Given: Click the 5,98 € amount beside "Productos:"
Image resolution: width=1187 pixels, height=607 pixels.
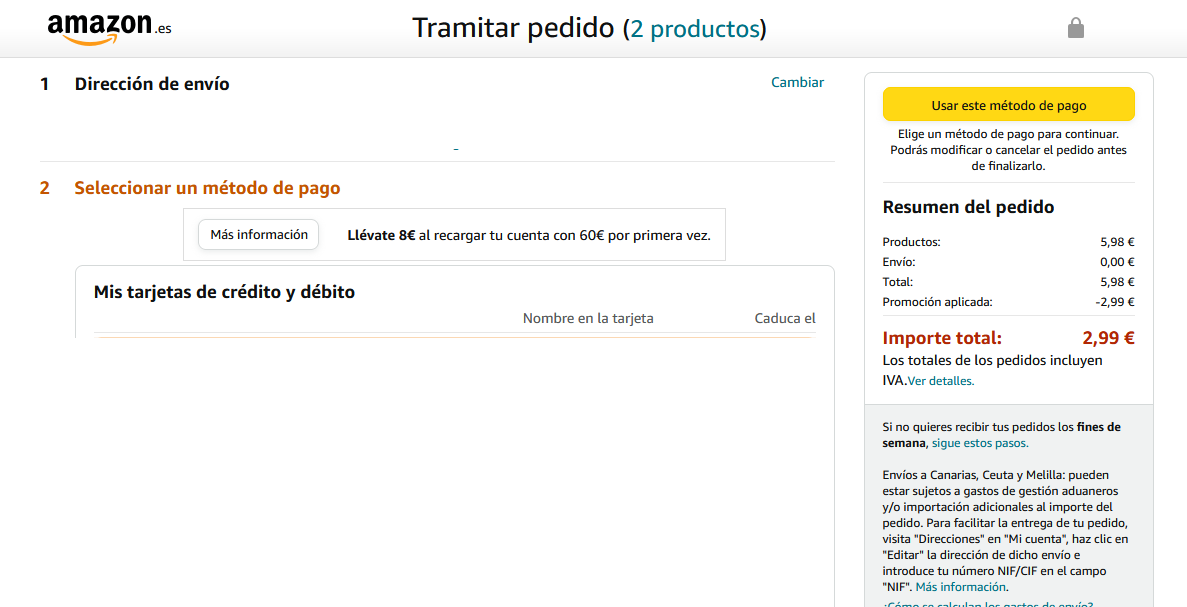Looking at the screenshot, I should pyautogui.click(x=1117, y=242).
